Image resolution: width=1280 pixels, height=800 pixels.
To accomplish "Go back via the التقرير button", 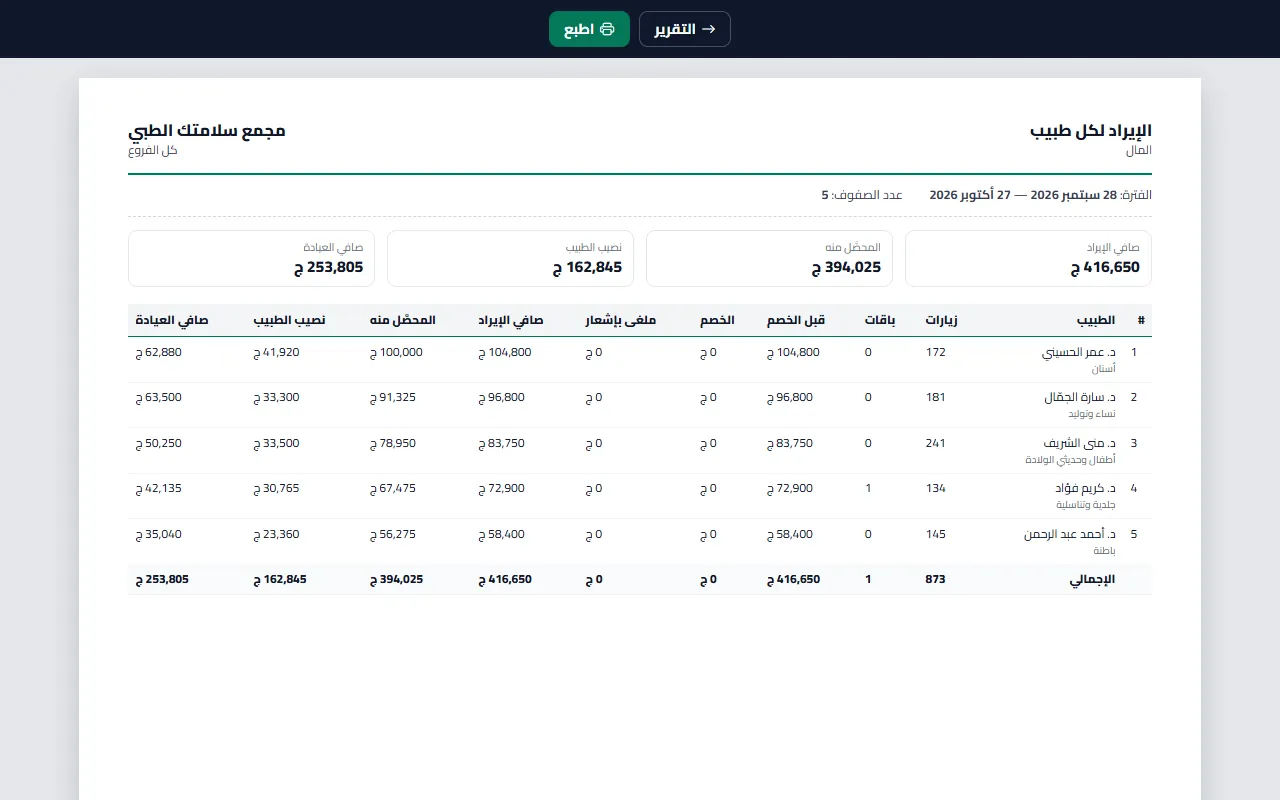I will [x=685, y=29].
